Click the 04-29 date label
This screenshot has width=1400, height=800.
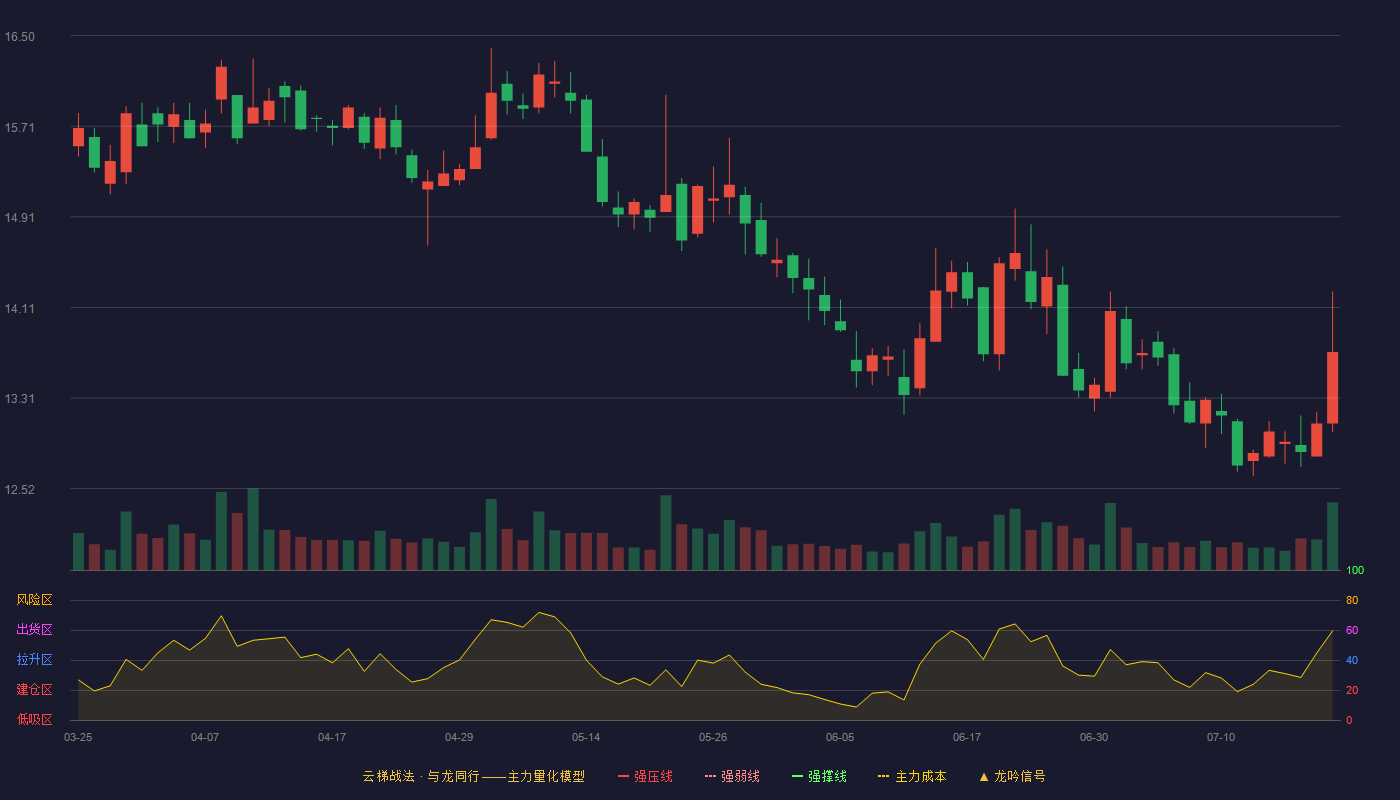pos(459,737)
